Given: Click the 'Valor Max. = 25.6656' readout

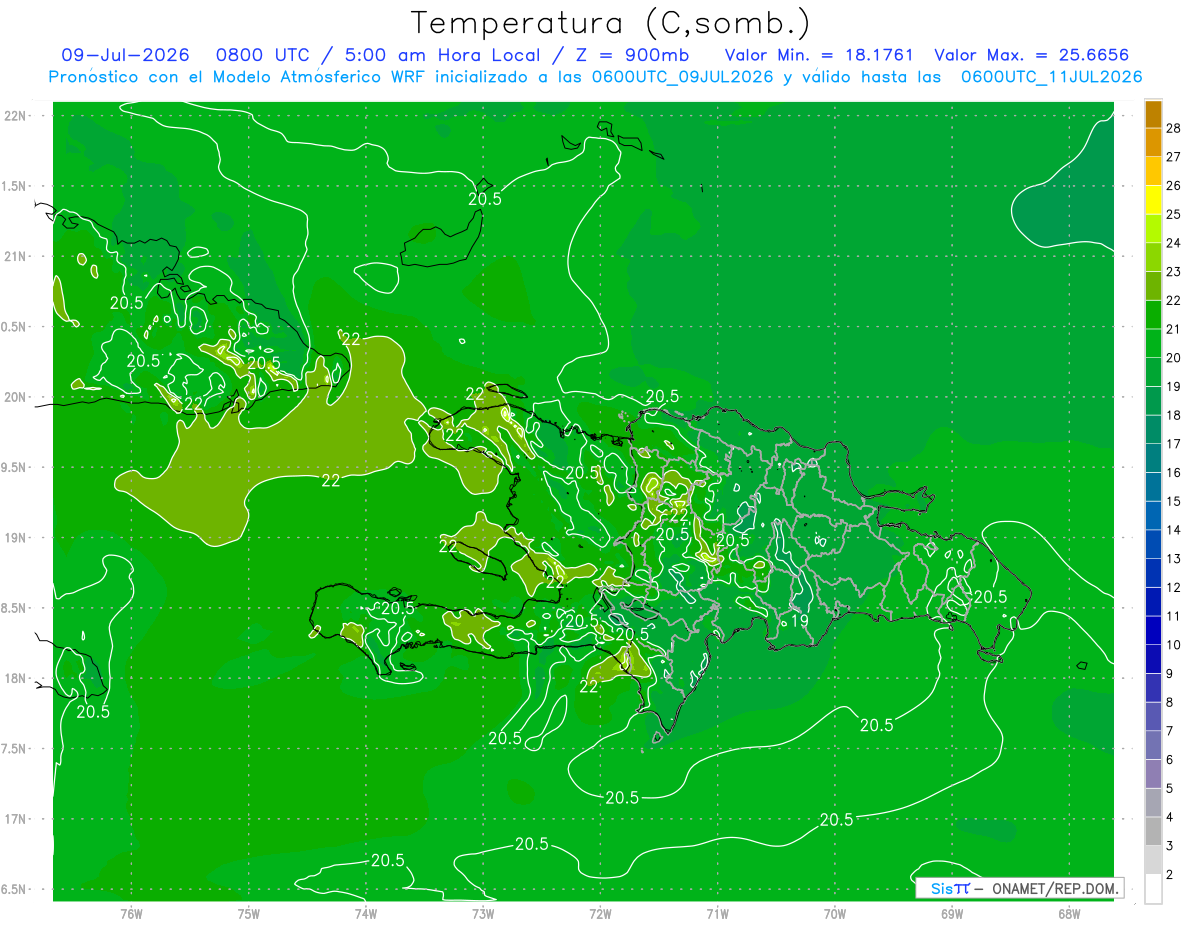Looking at the screenshot, I should [1032, 55].
